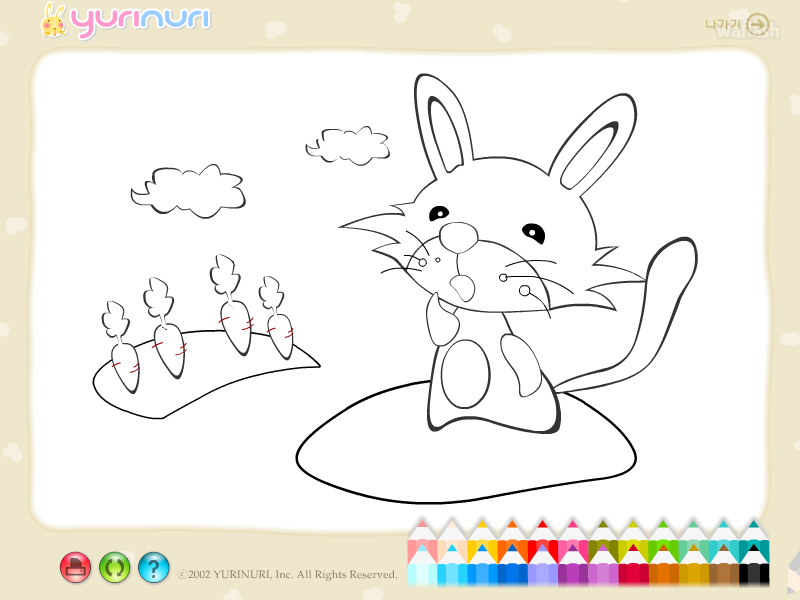Open help with the blue question mark
Image resolution: width=800 pixels, height=600 pixels.
pyautogui.click(x=154, y=567)
